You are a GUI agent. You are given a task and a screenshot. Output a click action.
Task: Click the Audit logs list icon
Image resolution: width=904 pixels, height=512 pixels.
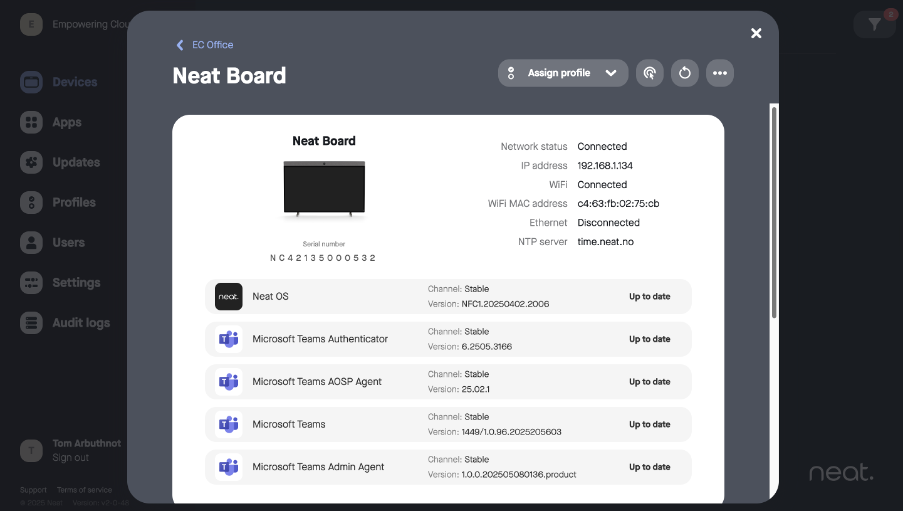point(31,323)
